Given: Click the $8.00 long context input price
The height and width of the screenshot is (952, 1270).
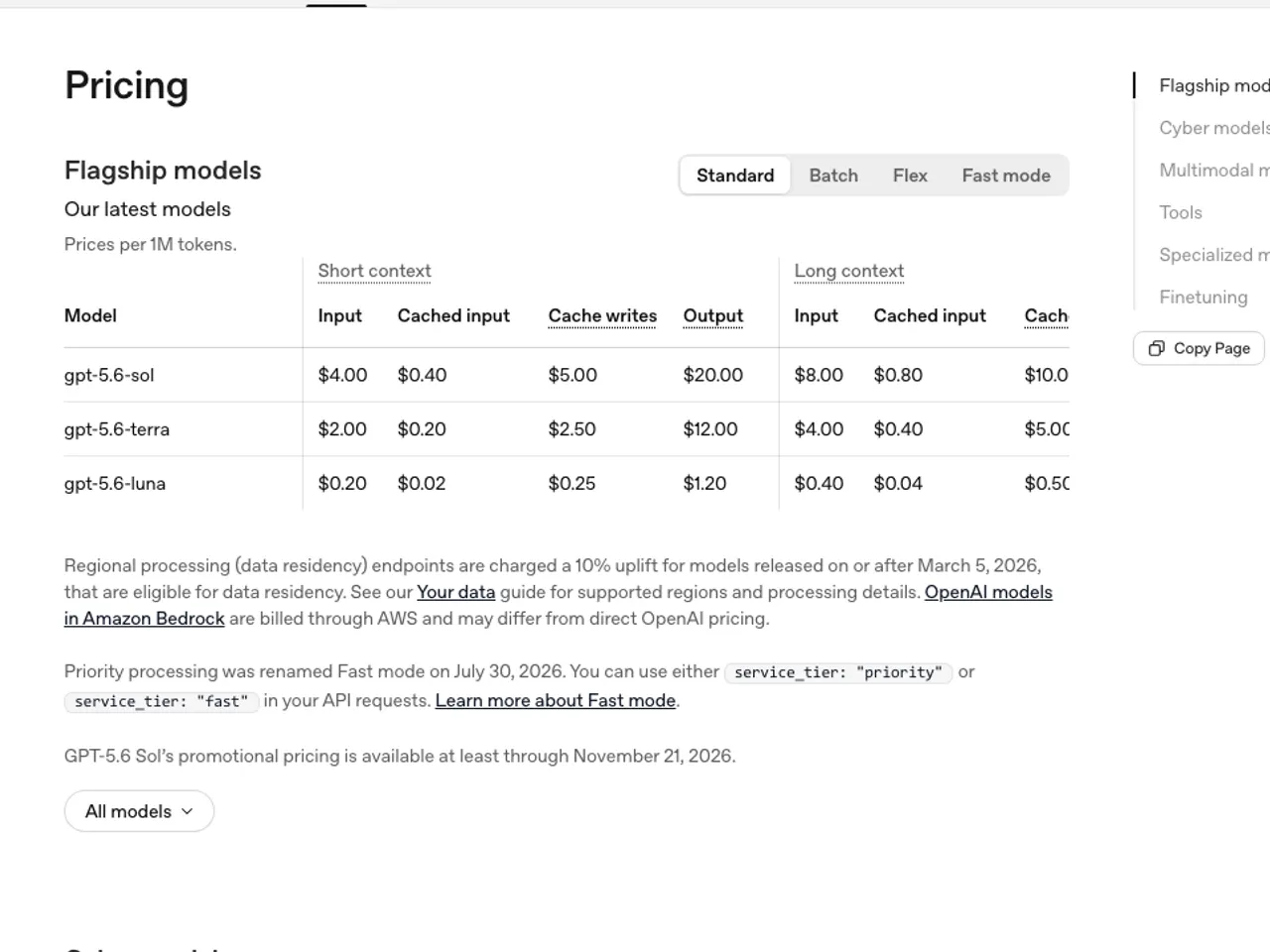Looking at the screenshot, I should 819,375.
